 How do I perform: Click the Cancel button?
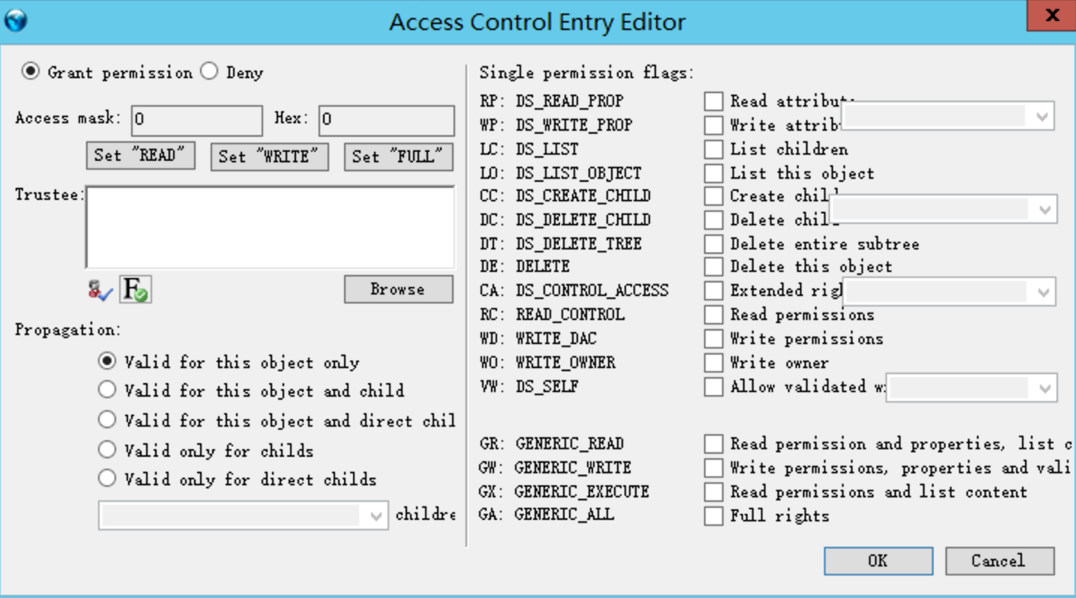pyautogui.click(x=999, y=561)
